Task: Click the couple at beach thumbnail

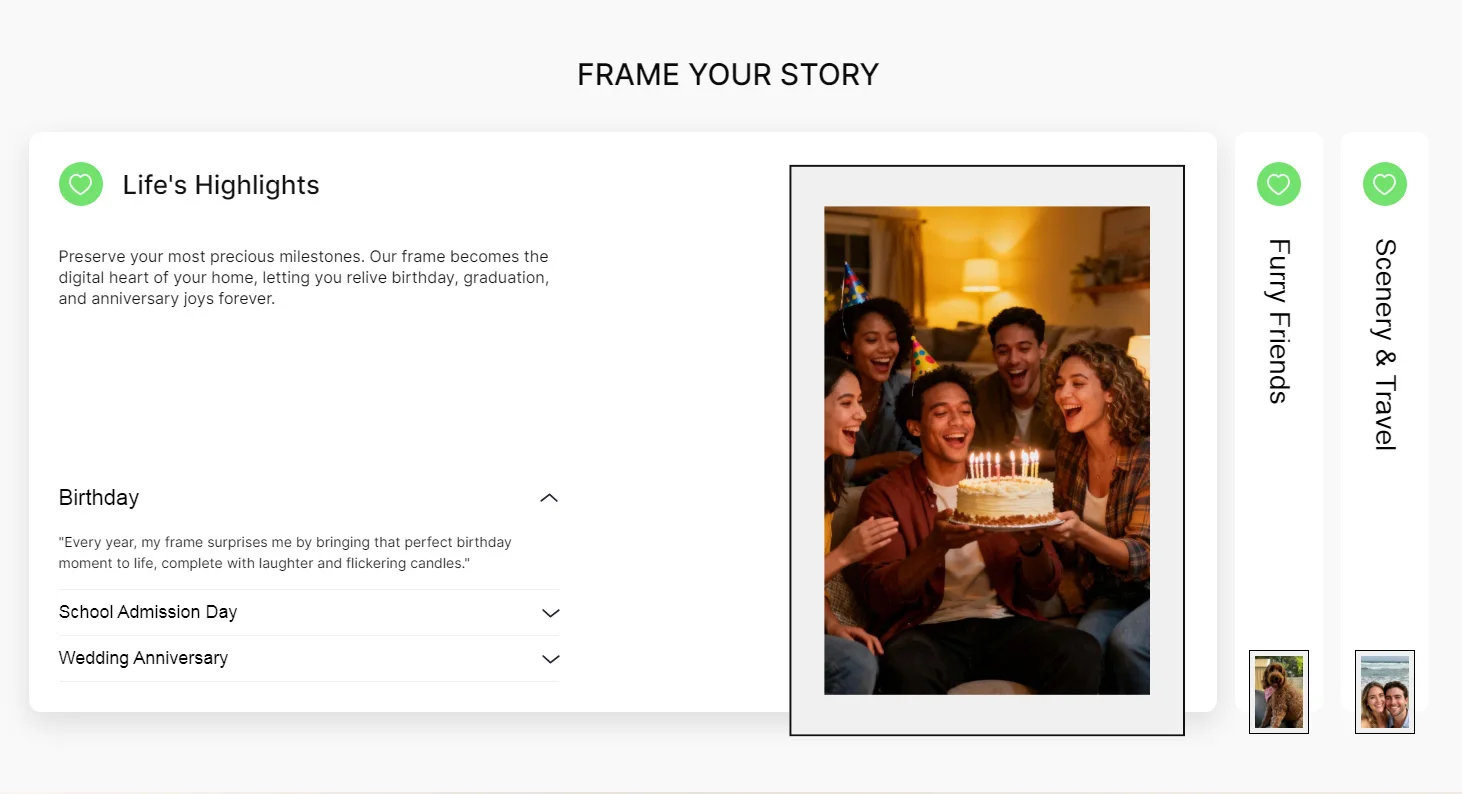Action: click(x=1385, y=692)
